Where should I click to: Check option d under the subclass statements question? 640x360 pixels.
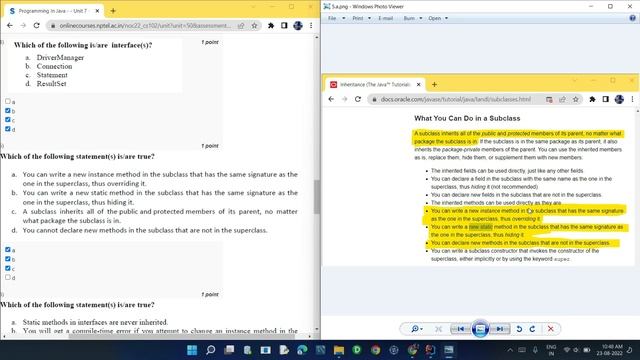pos(8,277)
